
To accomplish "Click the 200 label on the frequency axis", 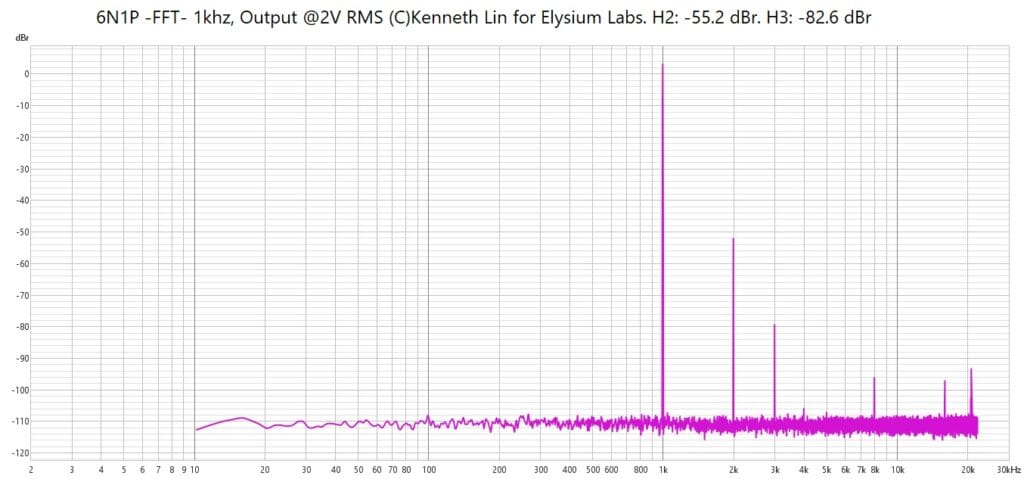I will 499,470.
